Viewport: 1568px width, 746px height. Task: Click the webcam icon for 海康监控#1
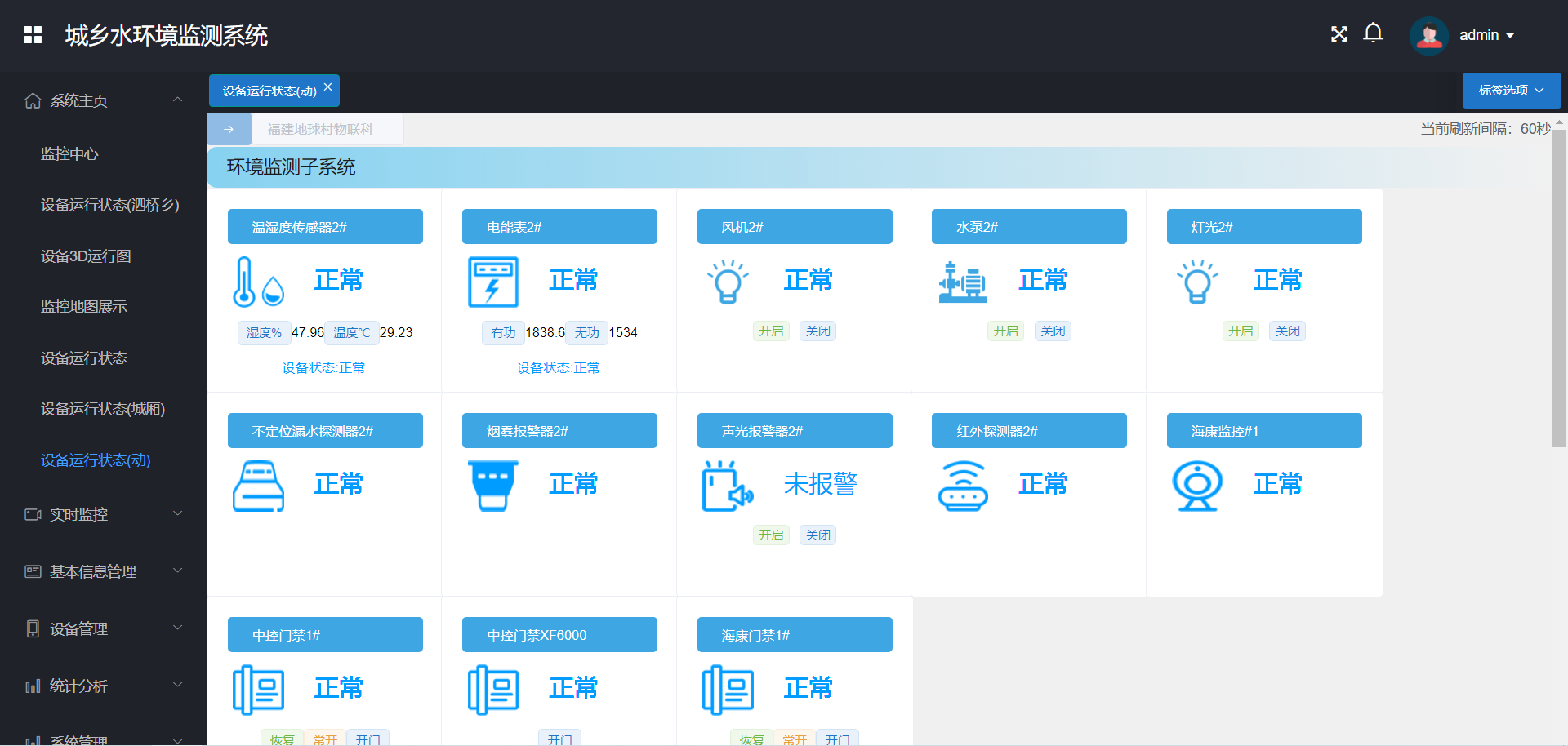tap(1197, 486)
